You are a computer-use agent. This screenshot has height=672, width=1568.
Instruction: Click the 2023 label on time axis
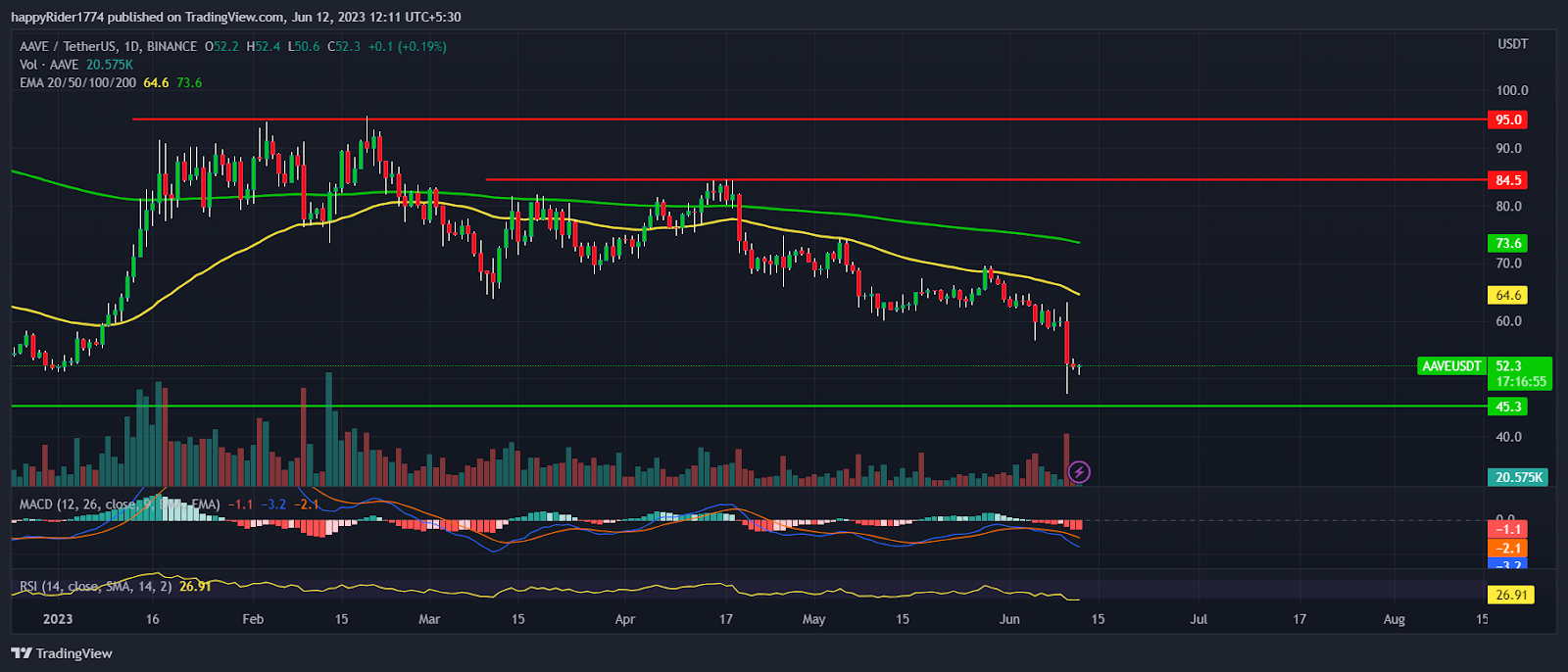tap(58, 619)
